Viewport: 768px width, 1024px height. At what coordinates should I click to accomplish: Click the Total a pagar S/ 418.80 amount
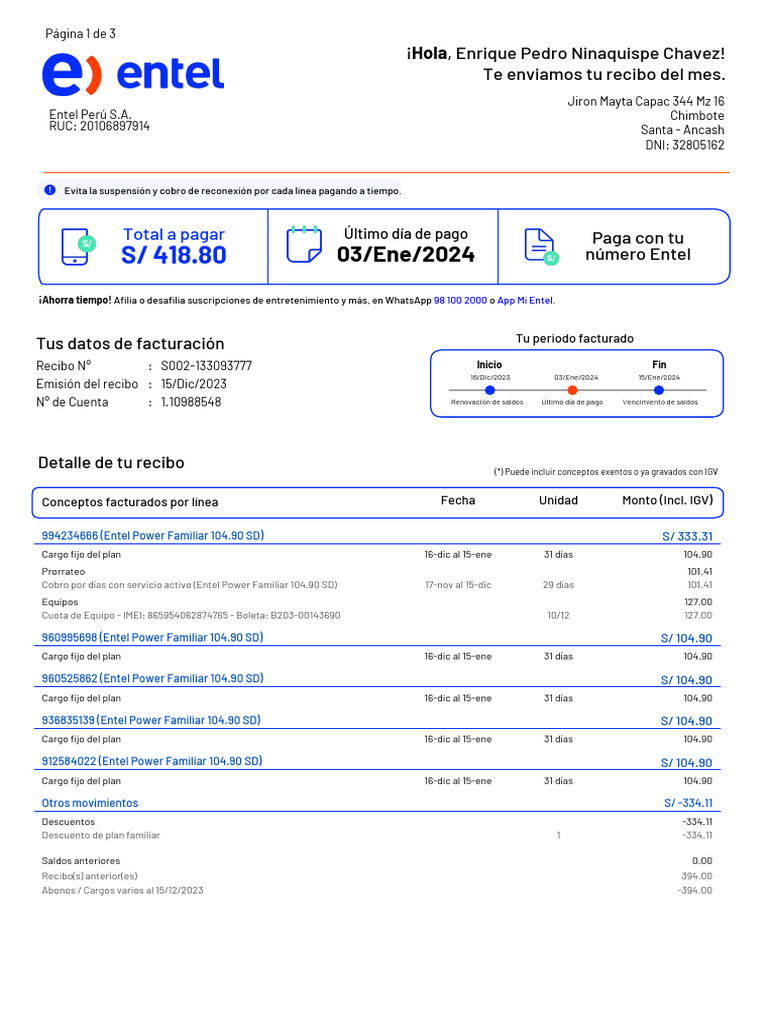click(x=174, y=255)
